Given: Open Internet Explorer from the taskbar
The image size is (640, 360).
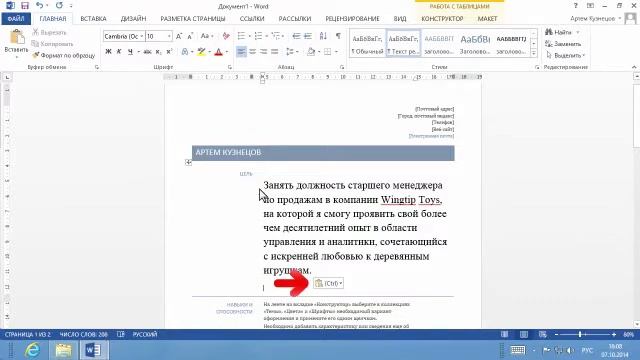Looking at the screenshot, I should tap(33, 350).
